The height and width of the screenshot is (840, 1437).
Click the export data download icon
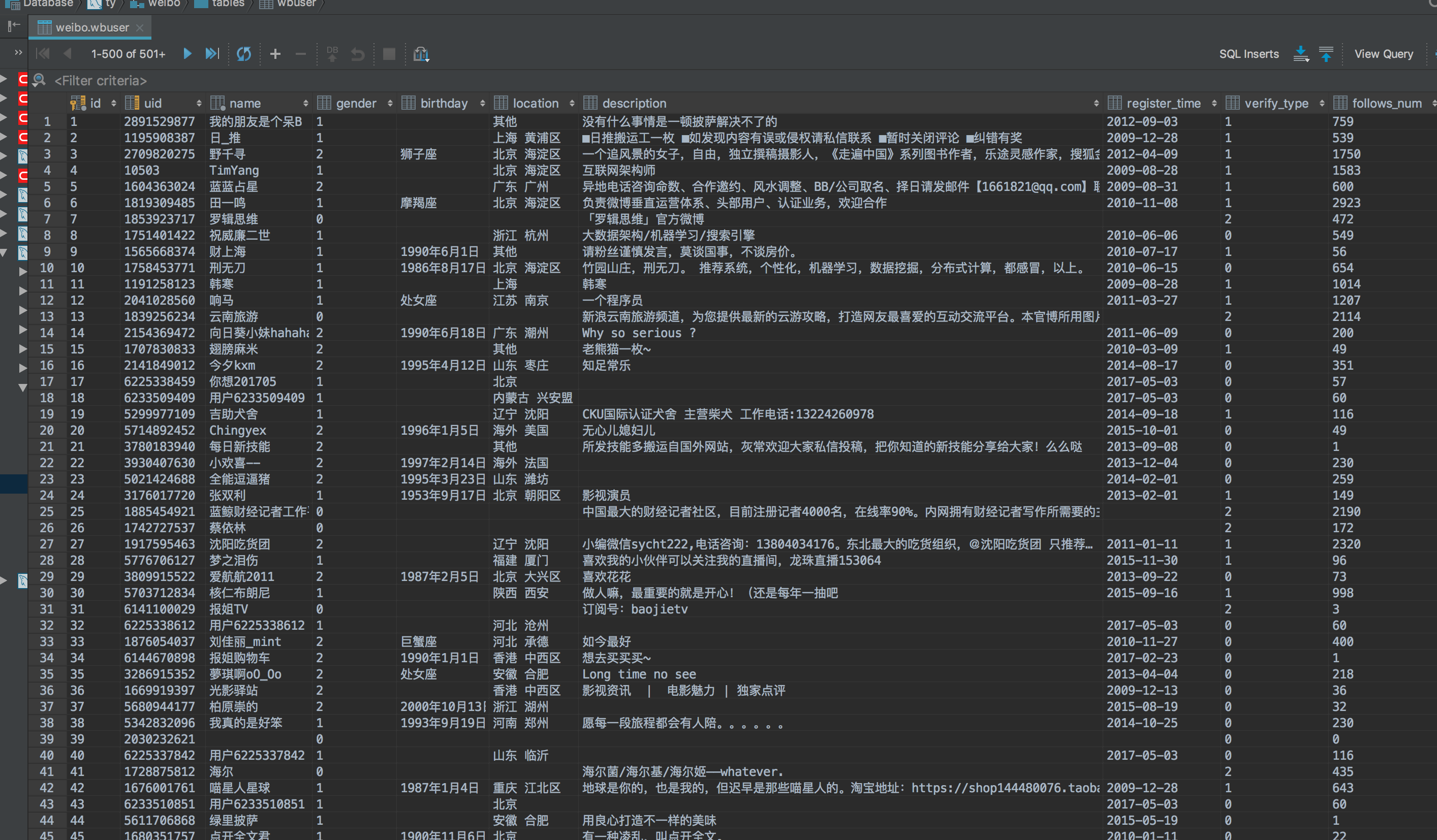[x=1301, y=53]
